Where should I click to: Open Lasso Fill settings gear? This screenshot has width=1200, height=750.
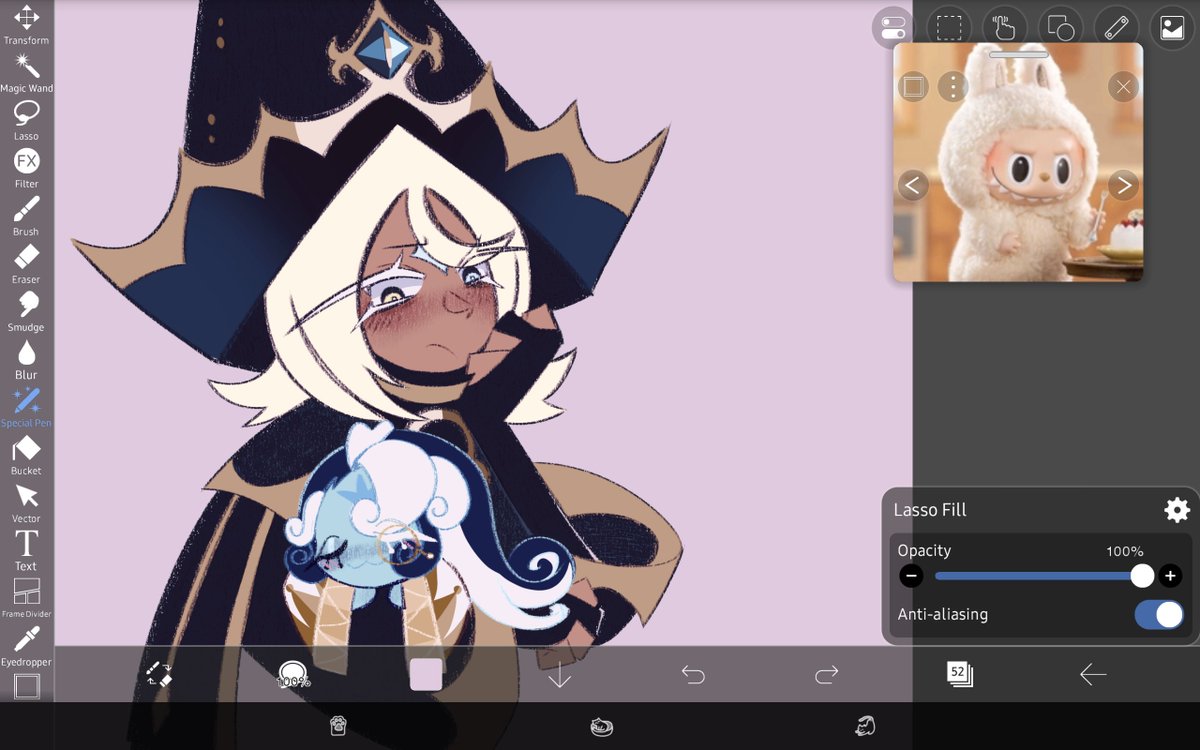tap(1177, 510)
